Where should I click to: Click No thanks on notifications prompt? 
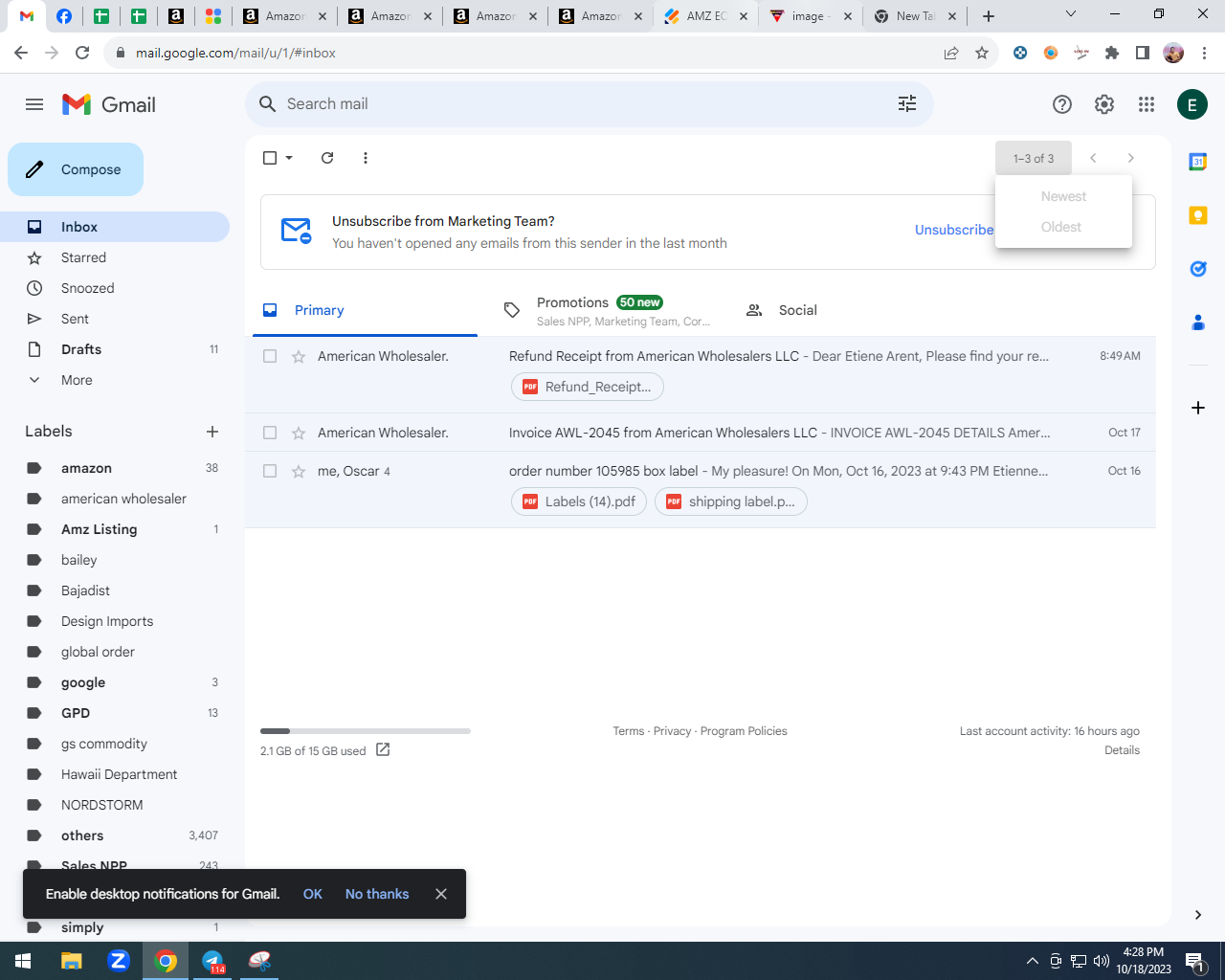(x=377, y=894)
